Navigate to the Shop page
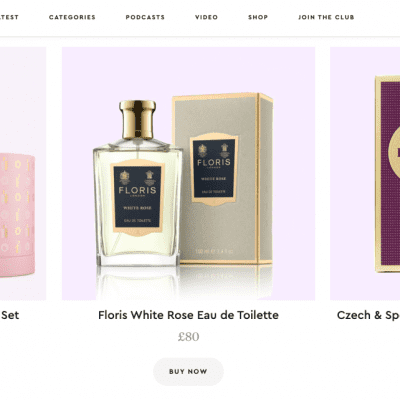Screen dimensions: 400x400 click(258, 17)
